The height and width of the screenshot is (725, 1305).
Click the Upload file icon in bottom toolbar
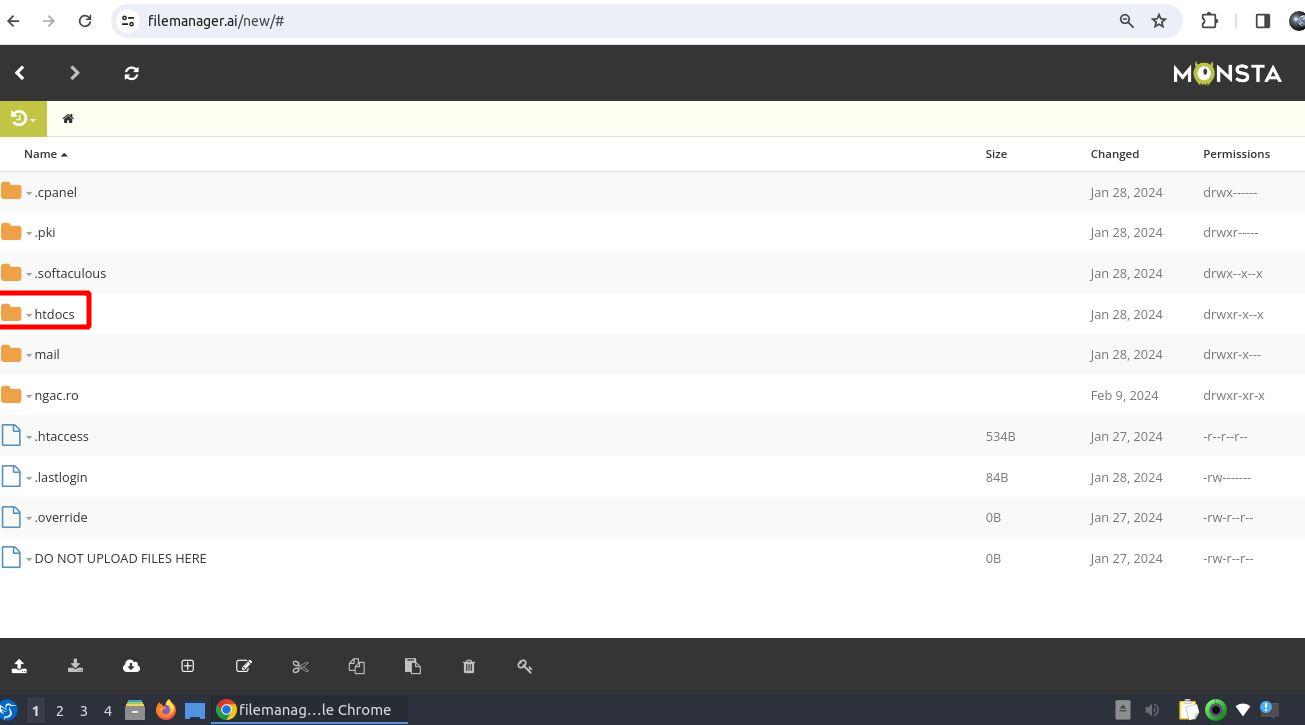click(19, 666)
